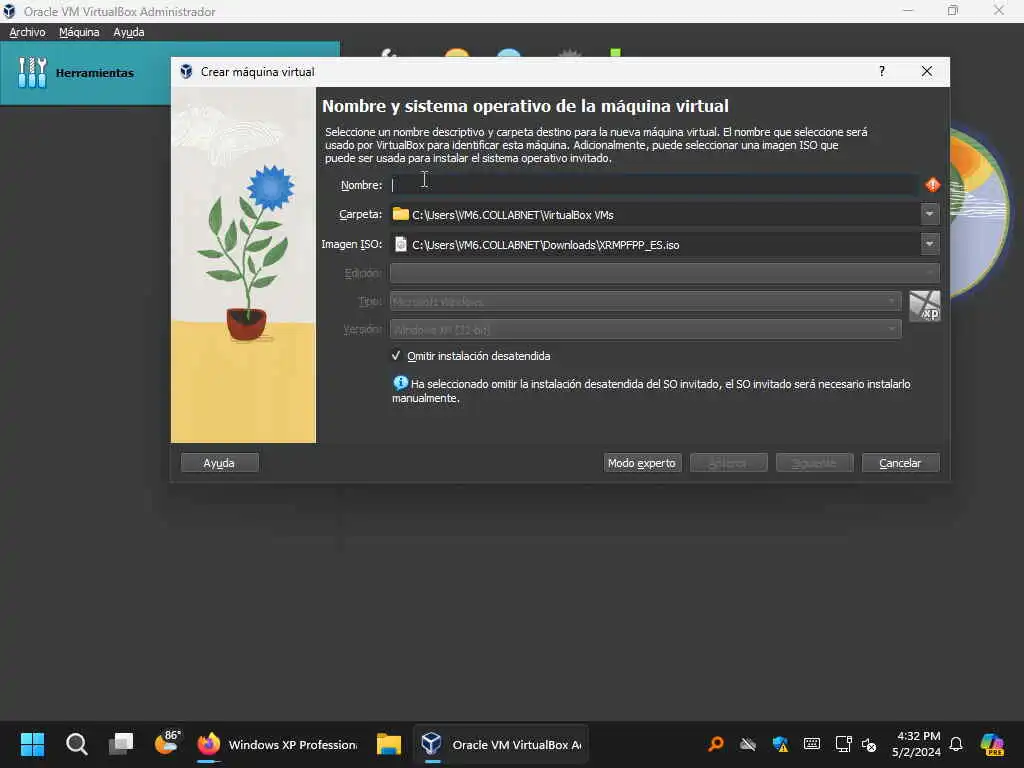Screen dimensions: 1024x768
Task: Open Task View on the taskbar
Action: point(121,744)
